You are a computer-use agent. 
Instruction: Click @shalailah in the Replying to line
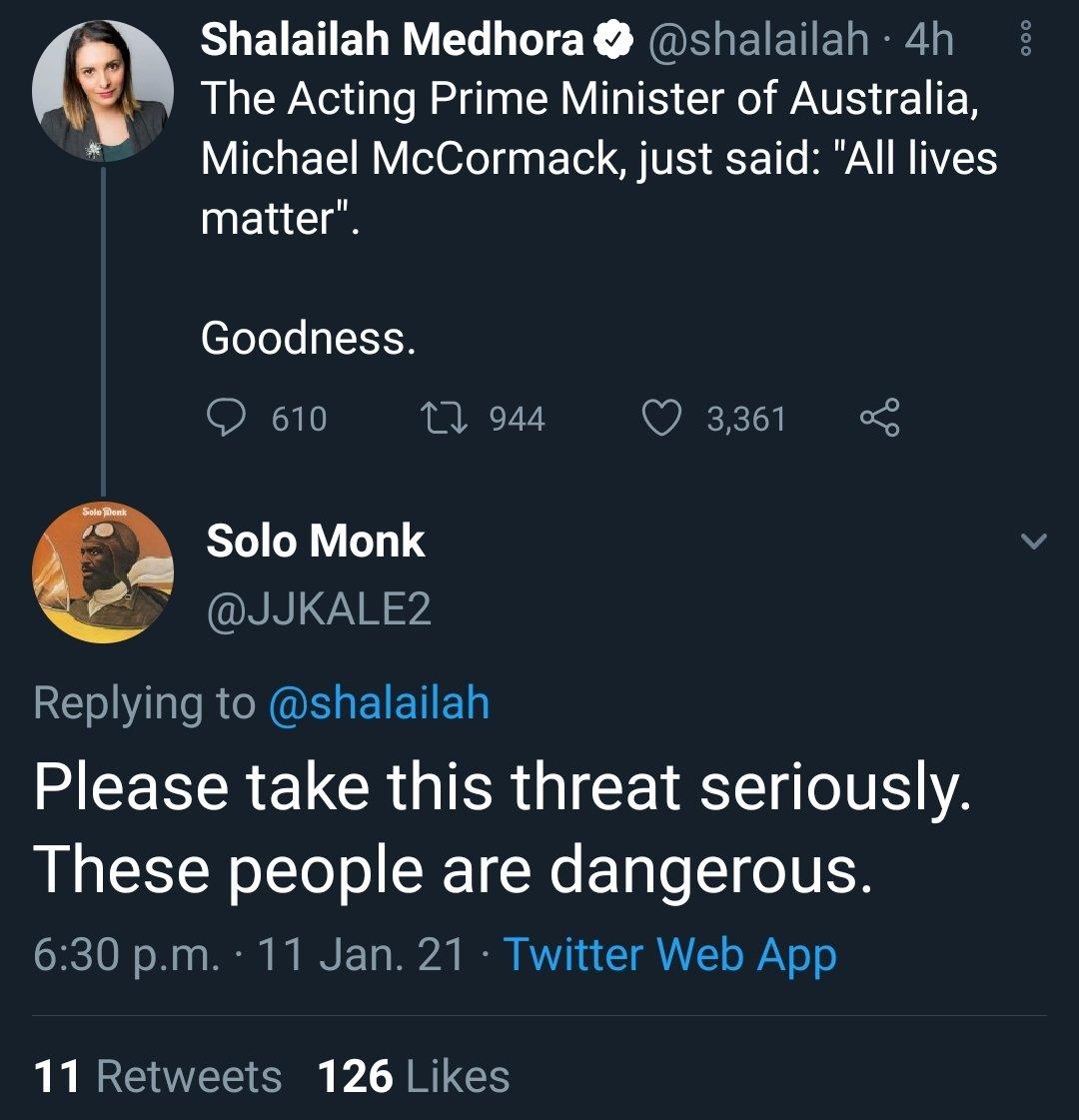pos(379,702)
